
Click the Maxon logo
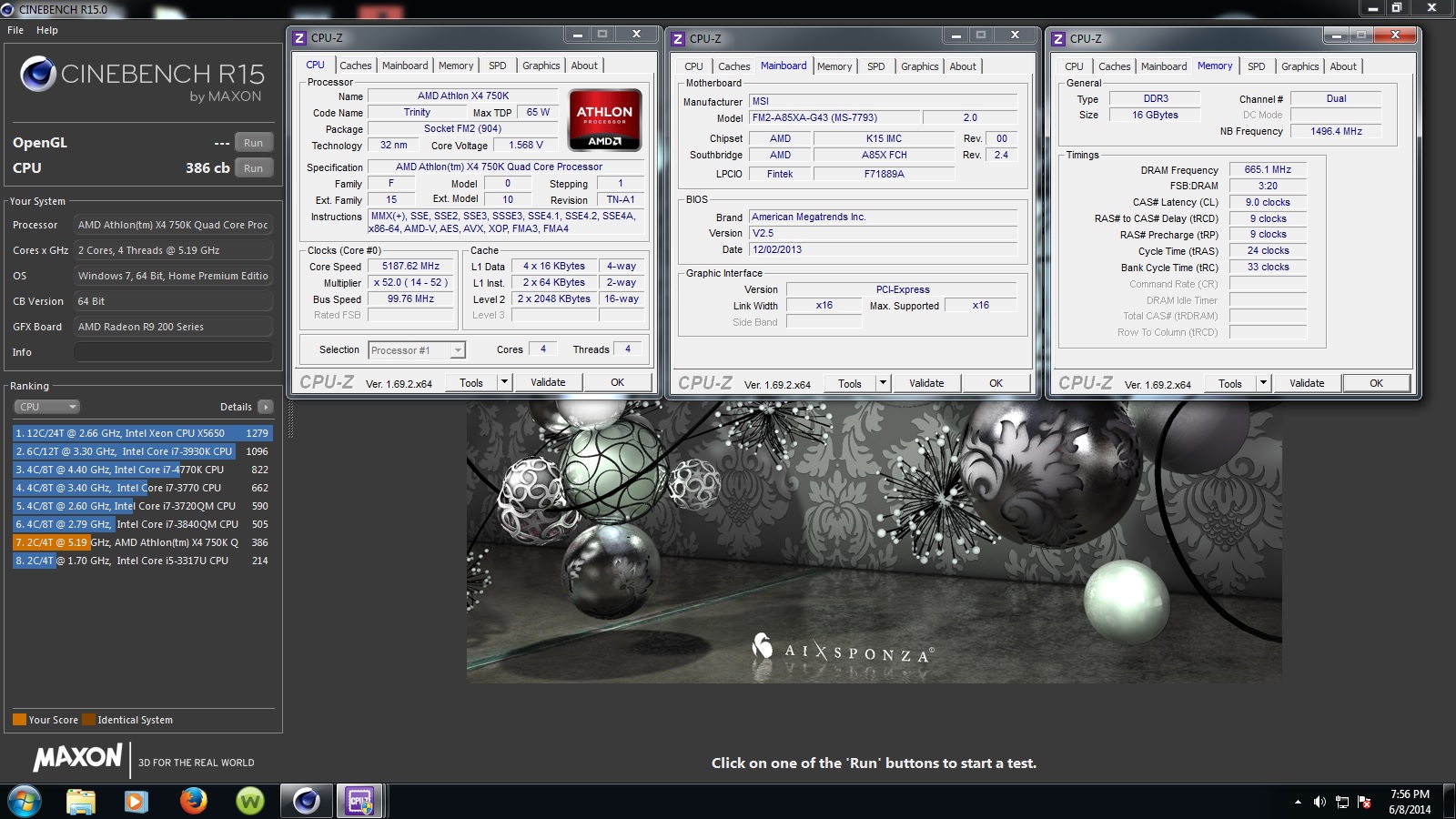(x=77, y=757)
